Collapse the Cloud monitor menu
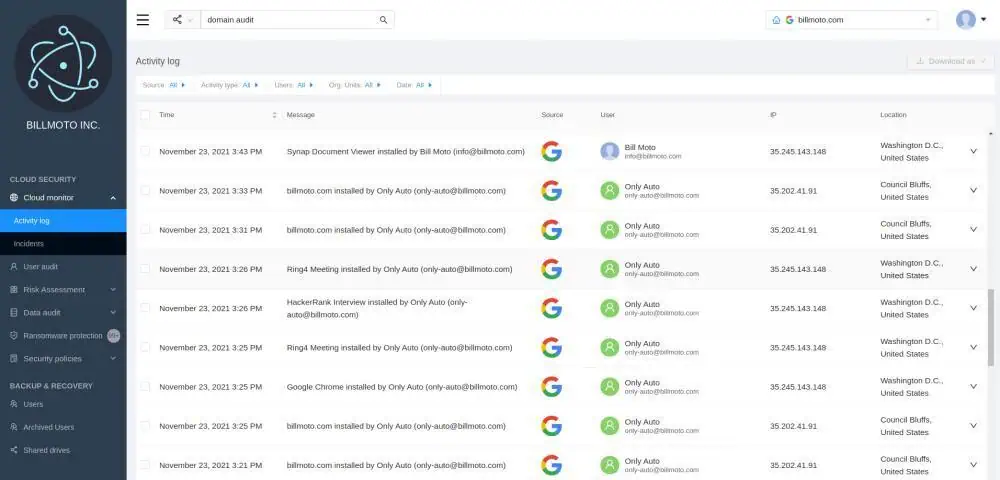Image resolution: width=1000 pixels, height=480 pixels. coord(113,198)
